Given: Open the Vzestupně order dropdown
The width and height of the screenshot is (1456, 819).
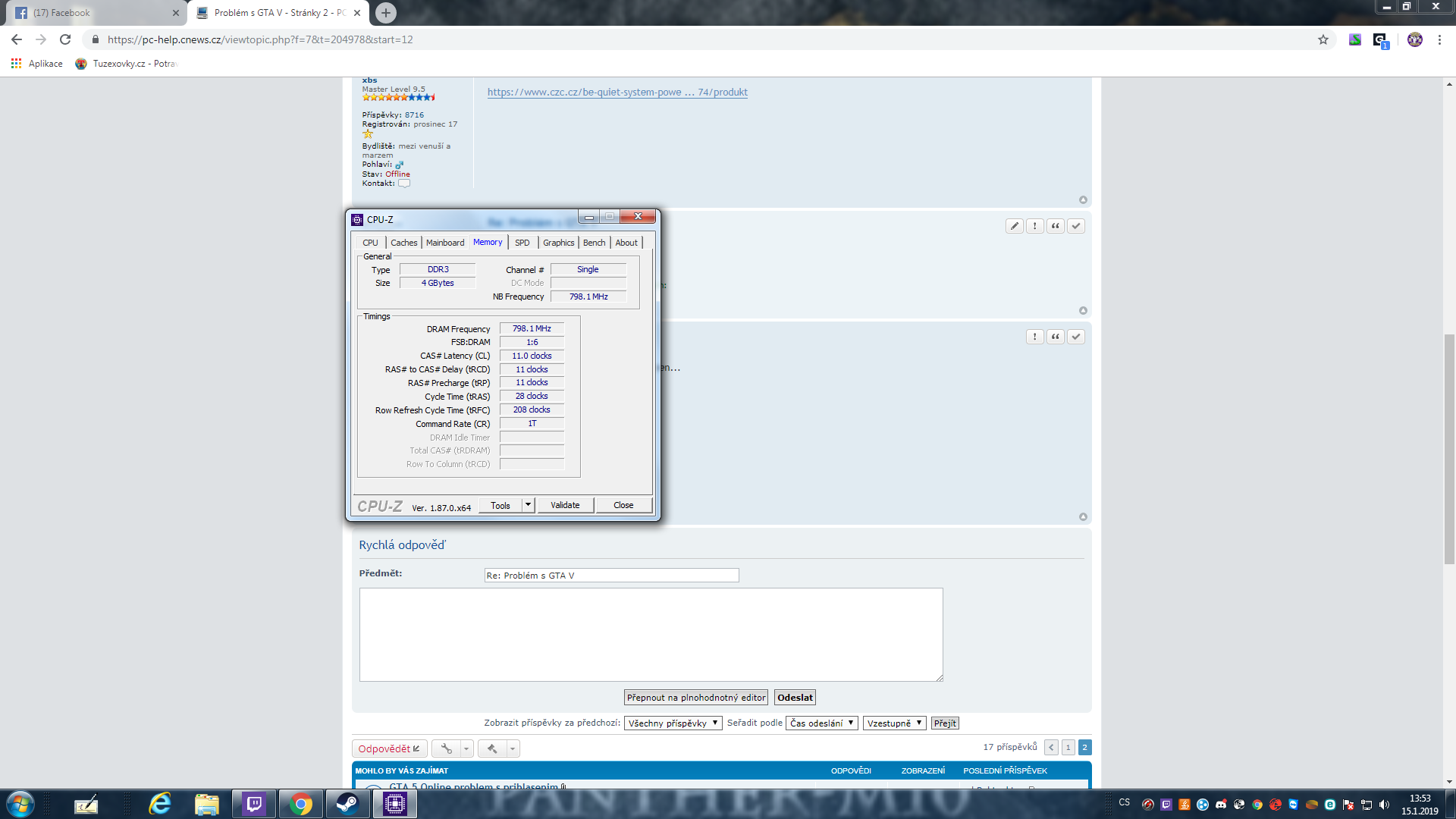Looking at the screenshot, I should point(894,723).
